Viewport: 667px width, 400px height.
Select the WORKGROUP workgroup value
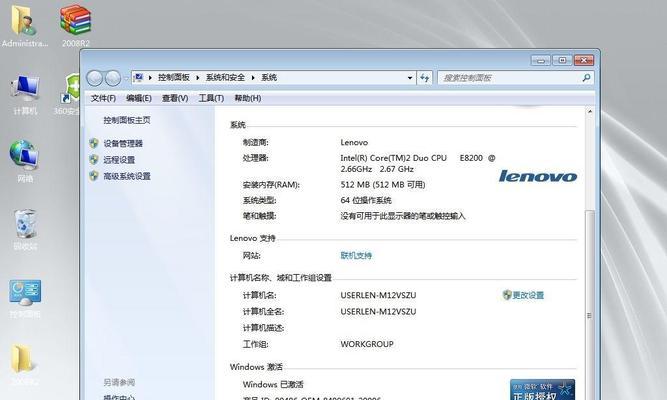(x=367, y=344)
